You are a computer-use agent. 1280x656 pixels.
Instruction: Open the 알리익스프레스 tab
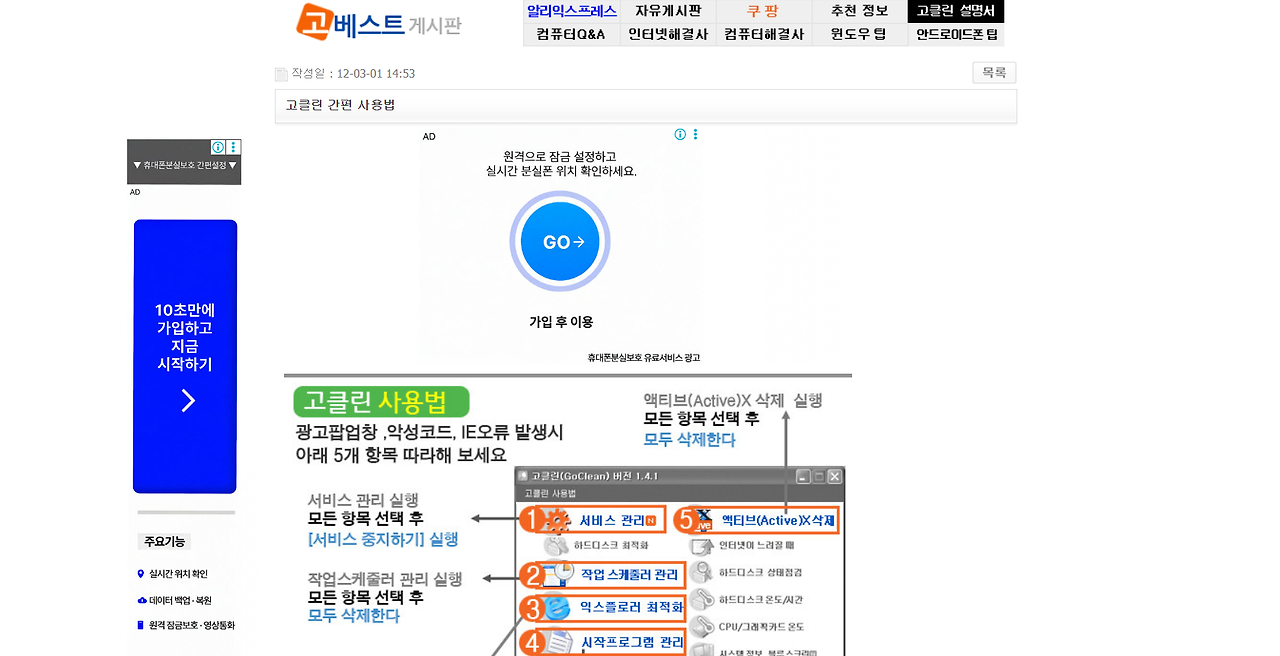[x=571, y=11]
